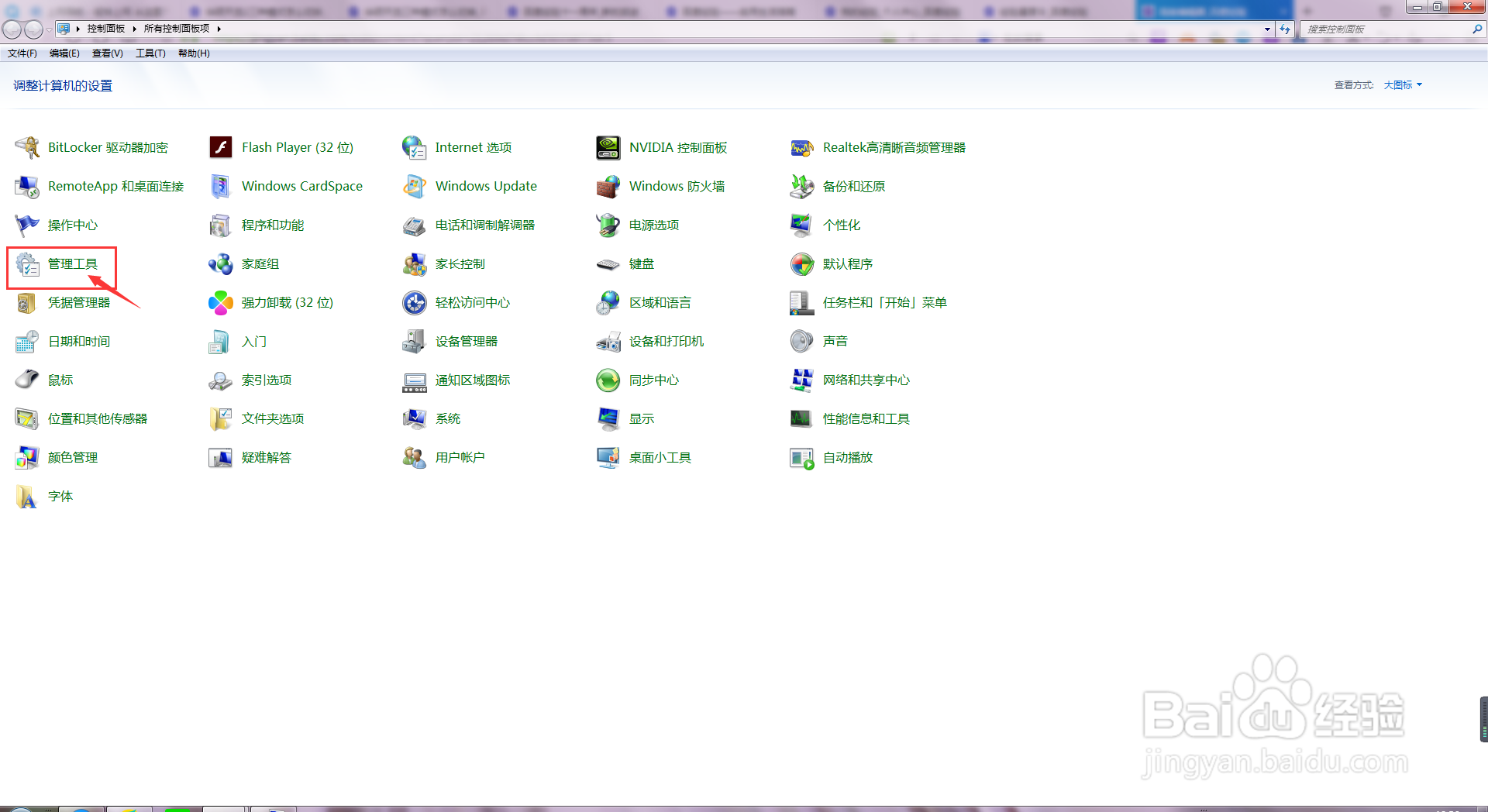1488x812 pixels.
Task: Open the 备份和还原 icon
Action: [802, 186]
